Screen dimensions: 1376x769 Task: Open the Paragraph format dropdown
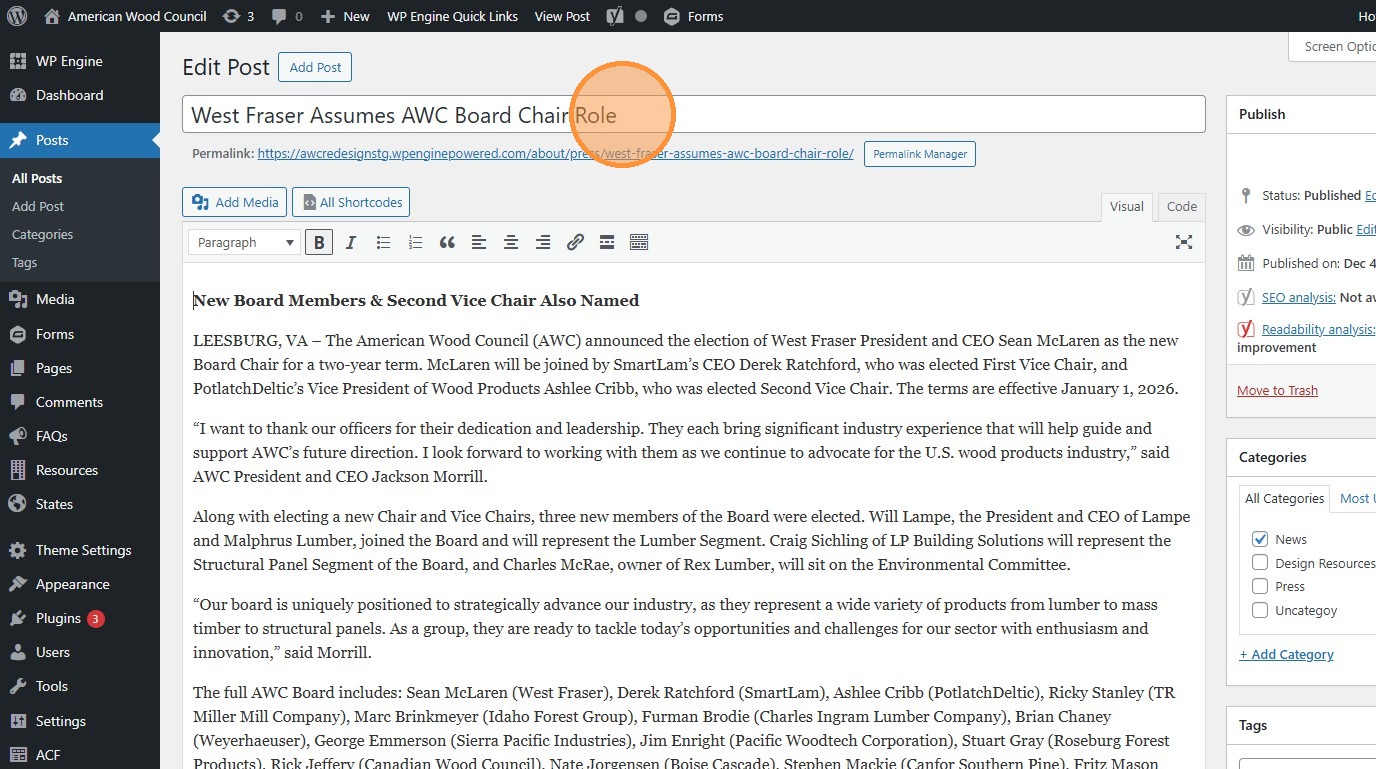(x=245, y=242)
